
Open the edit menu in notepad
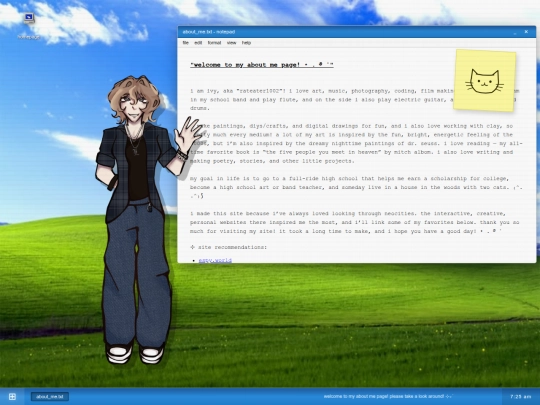point(198,43)
